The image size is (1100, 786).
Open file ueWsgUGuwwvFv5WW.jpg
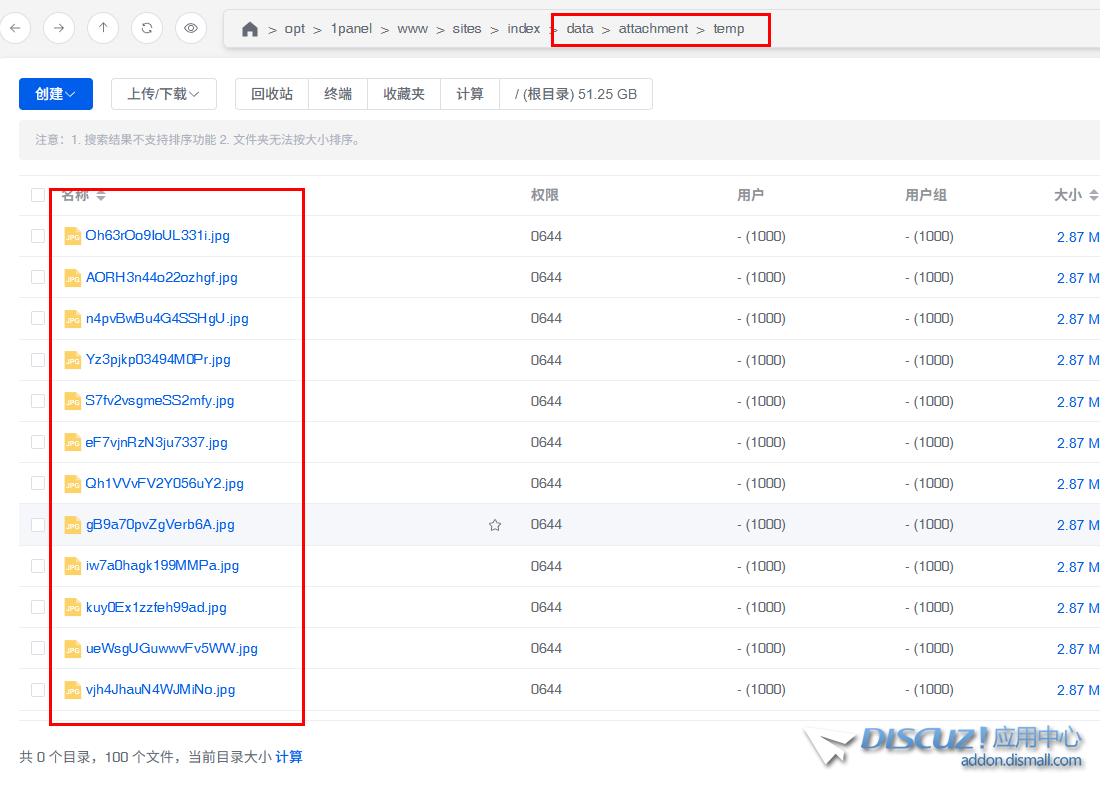point(172,648)
